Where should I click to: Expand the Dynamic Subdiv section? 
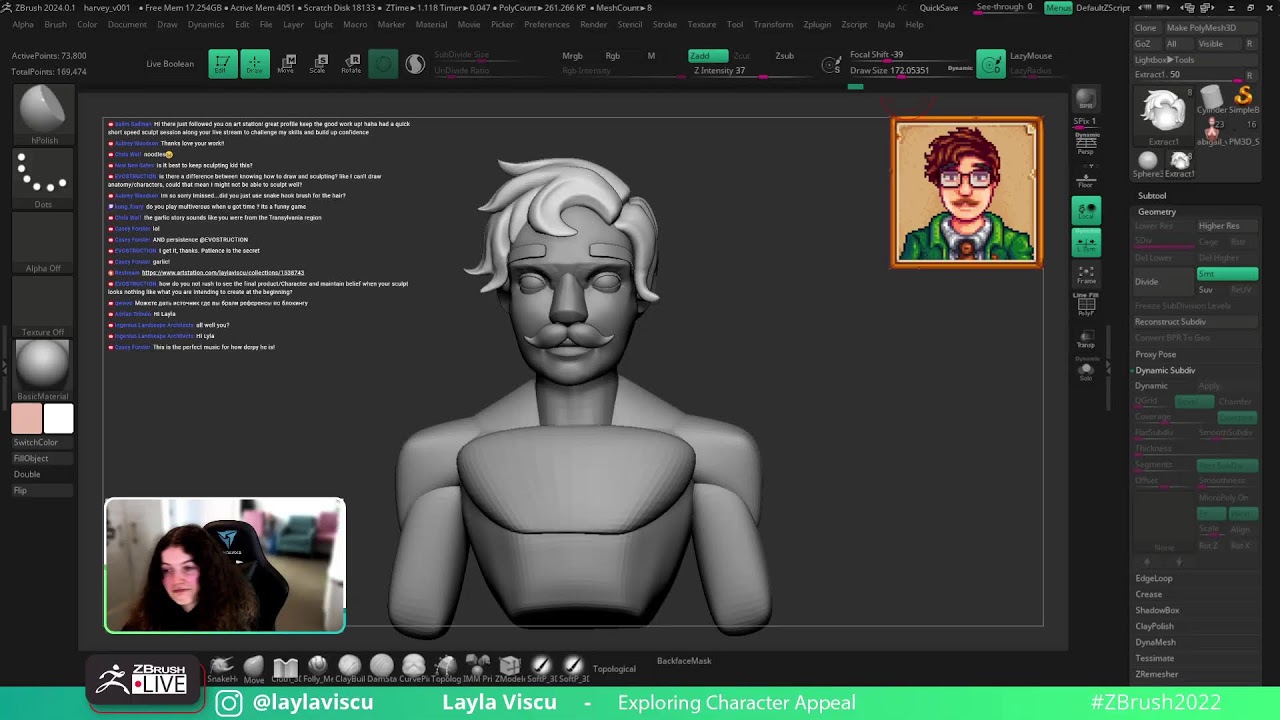coord(1165,370)
